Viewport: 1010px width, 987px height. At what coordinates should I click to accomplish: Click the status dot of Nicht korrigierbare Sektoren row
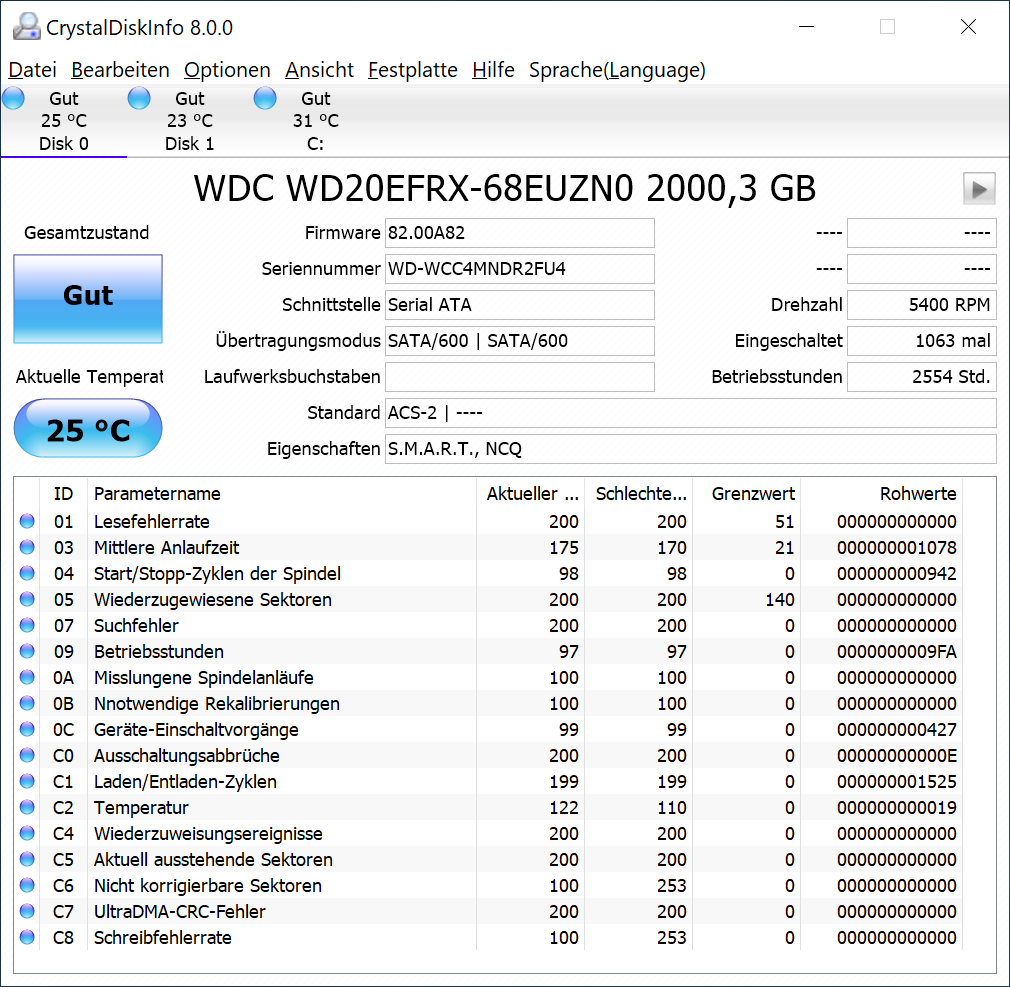[27, 885]
